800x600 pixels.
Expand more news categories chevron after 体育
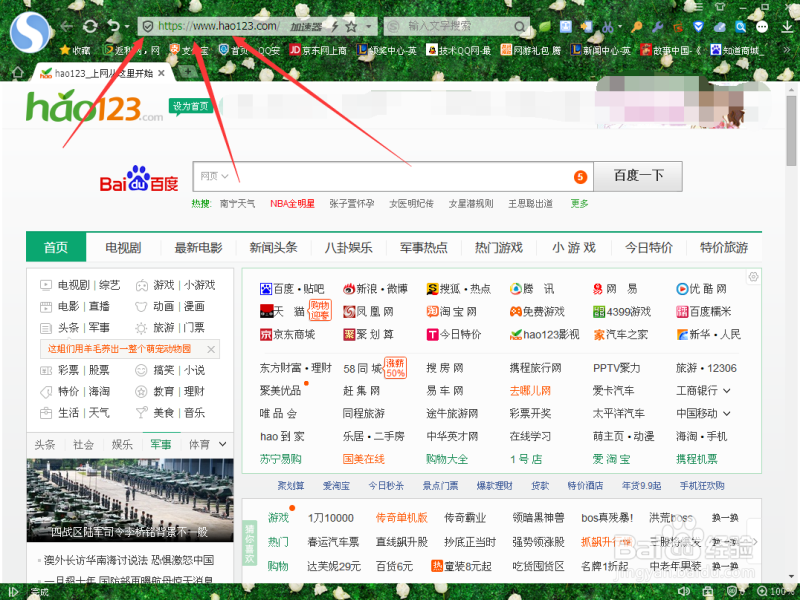[222, 444]
